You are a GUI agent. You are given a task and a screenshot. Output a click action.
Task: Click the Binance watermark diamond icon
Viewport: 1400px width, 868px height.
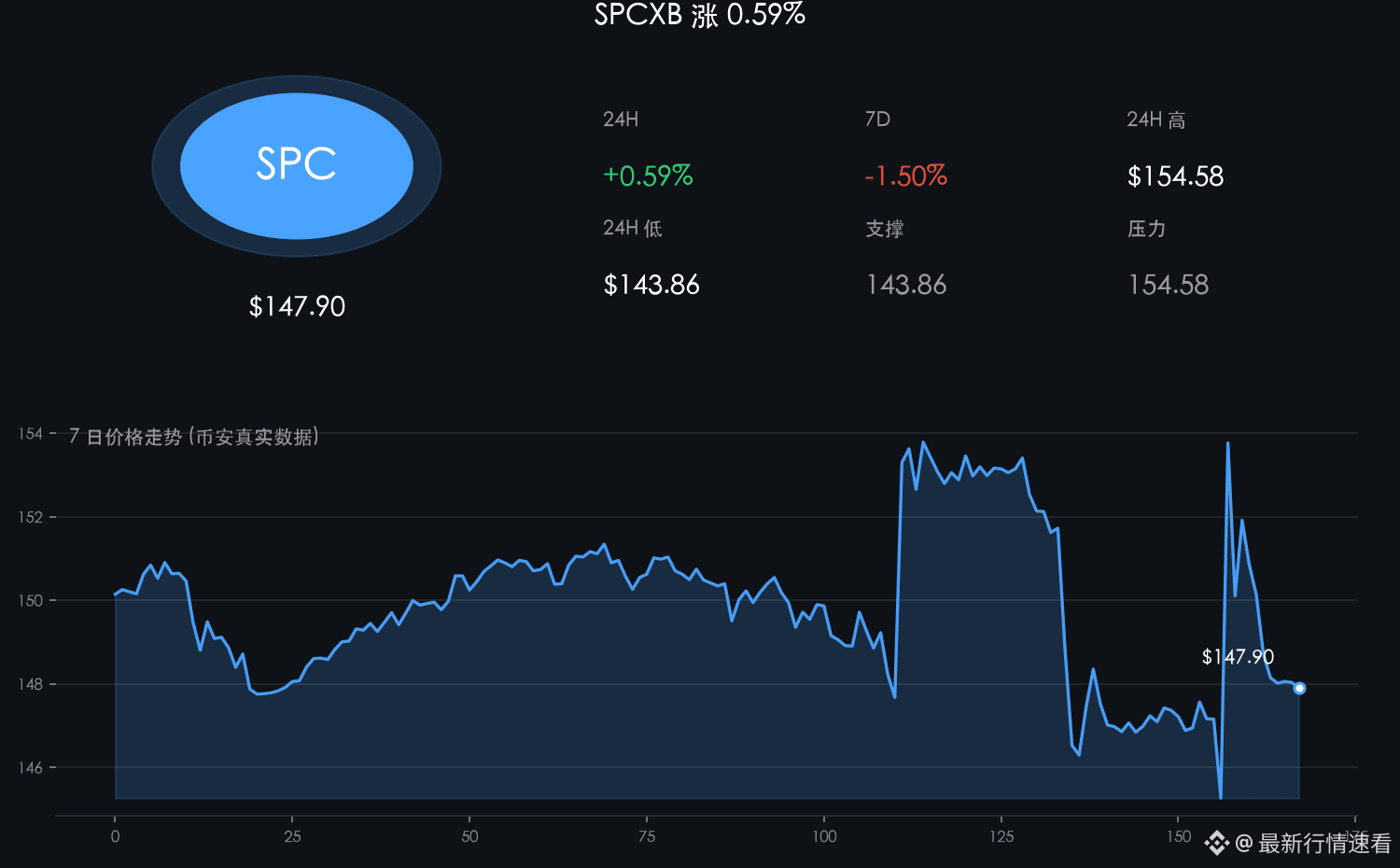pyautogui.click(x=1216, y=843)
